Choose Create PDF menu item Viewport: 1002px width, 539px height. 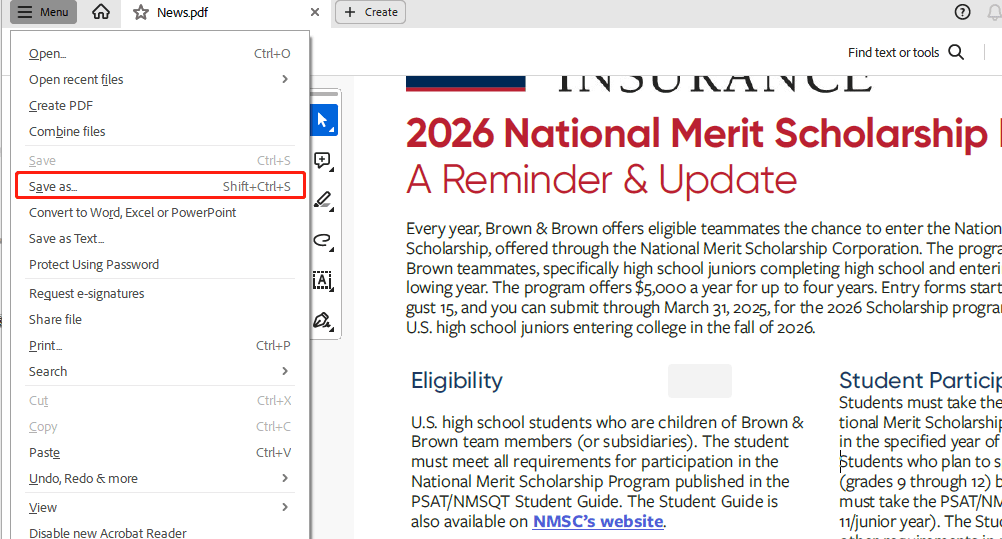coord(159,105)
